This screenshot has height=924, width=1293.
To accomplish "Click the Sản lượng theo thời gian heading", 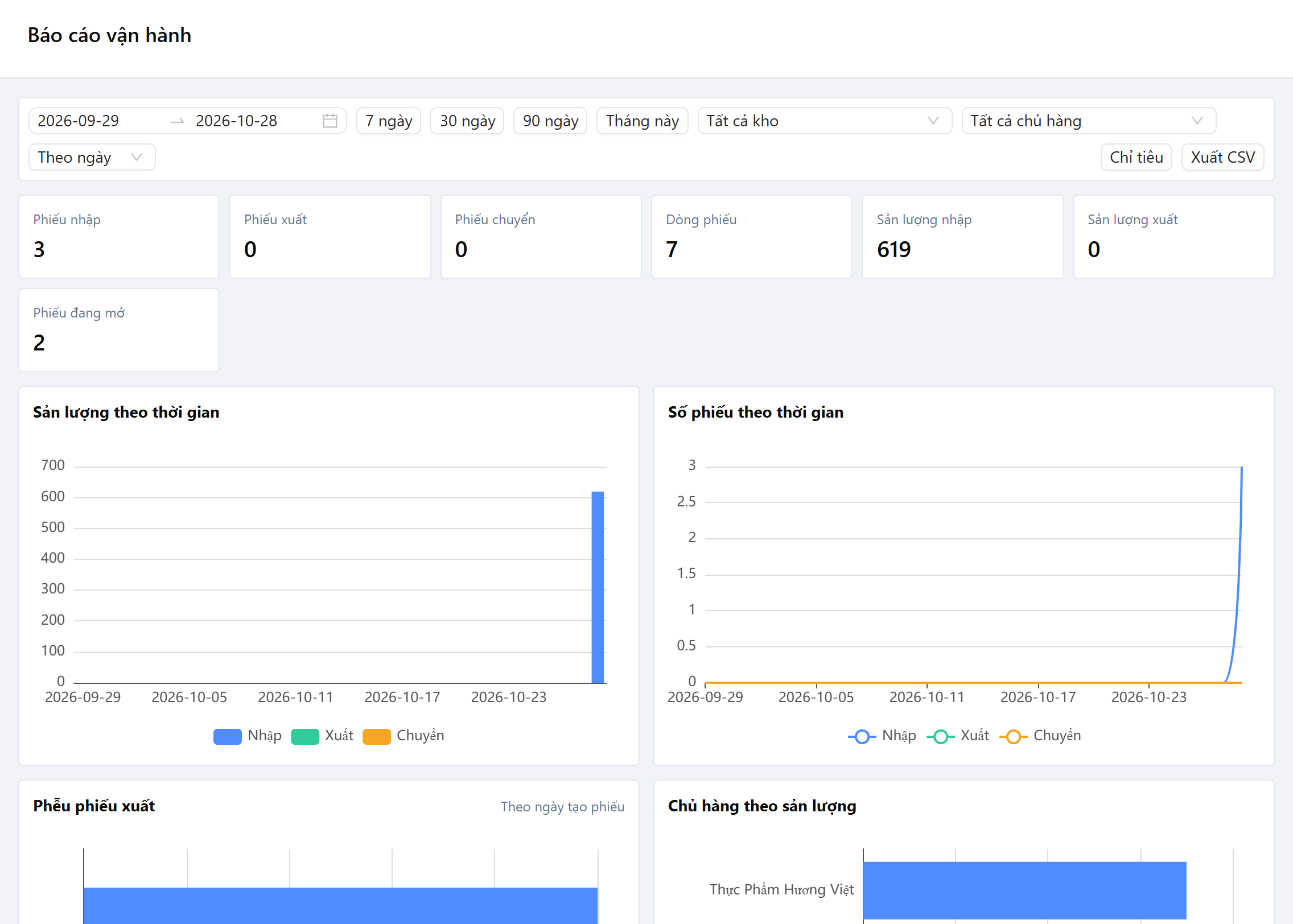I will tap(126, 412).
